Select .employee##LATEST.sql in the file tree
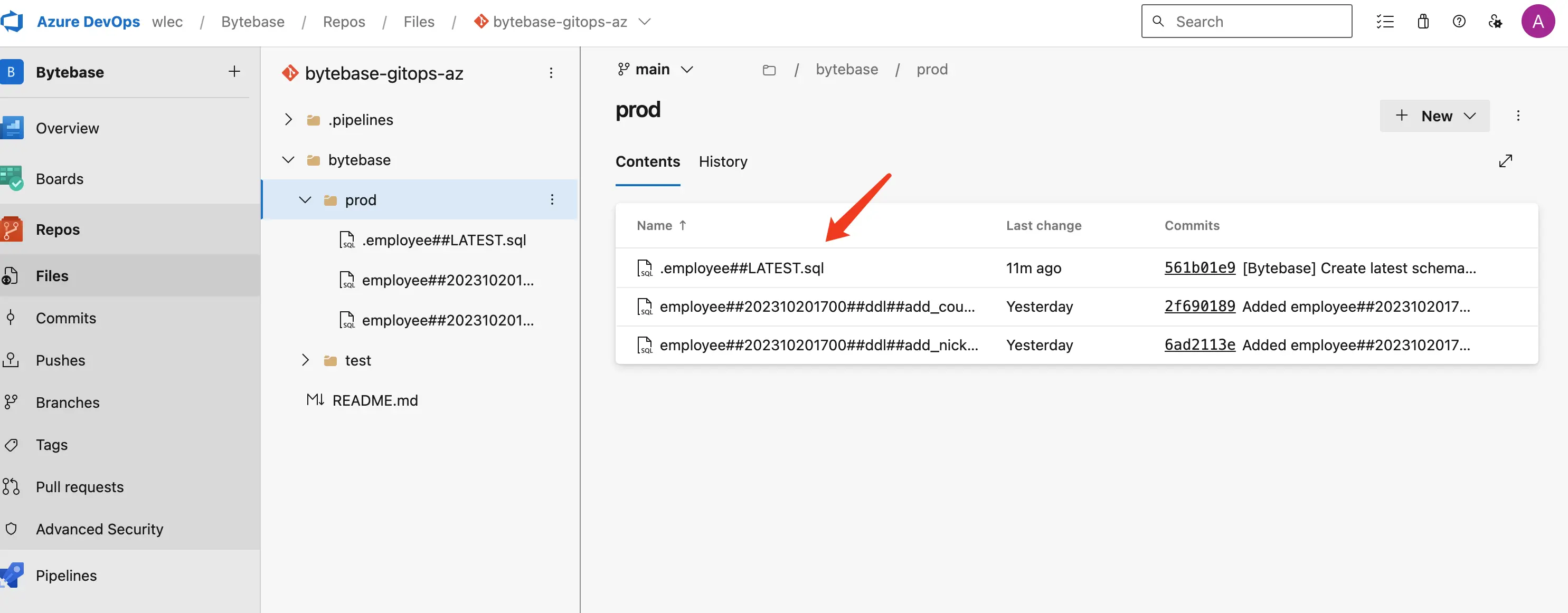The height and width of the screenshot is (613, 1568). tap(444, 240)
